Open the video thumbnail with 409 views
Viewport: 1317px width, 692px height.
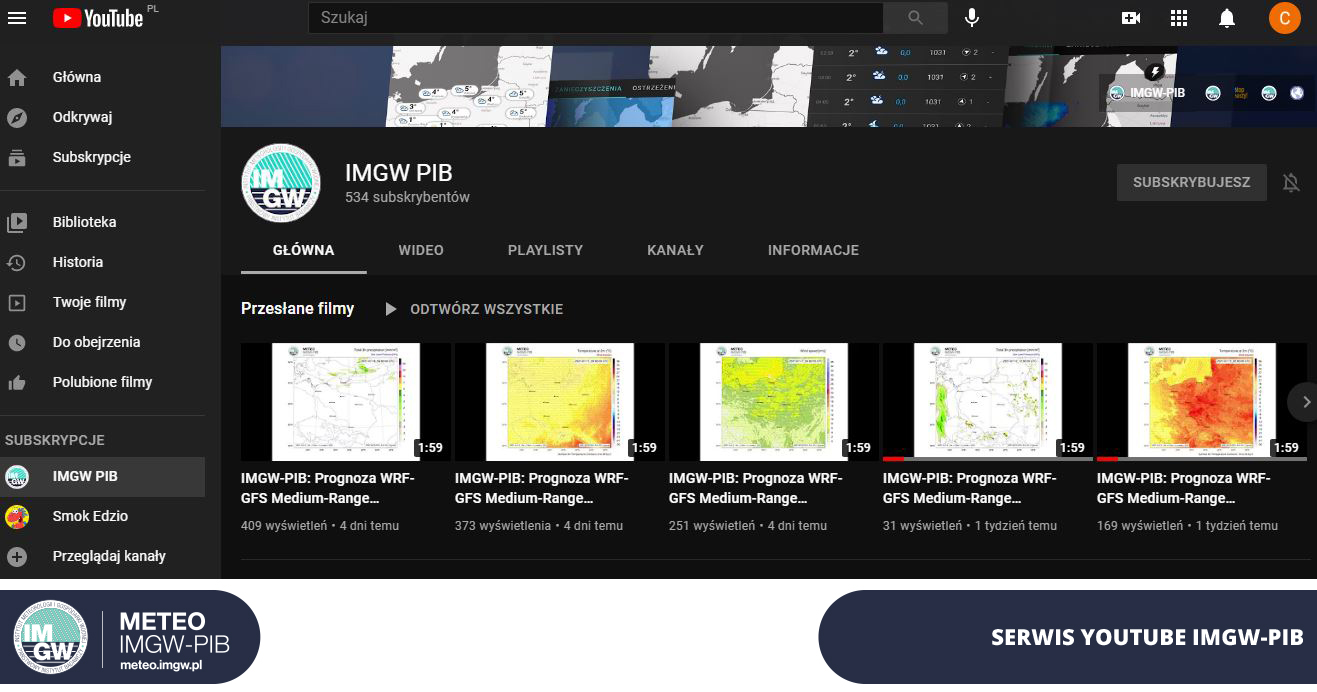click(346, 402)
